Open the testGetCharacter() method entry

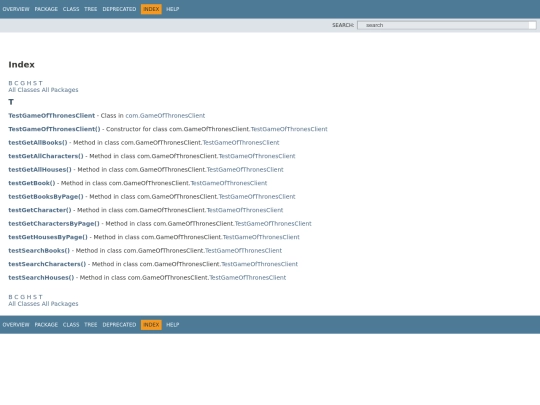[x=40, y=210]
